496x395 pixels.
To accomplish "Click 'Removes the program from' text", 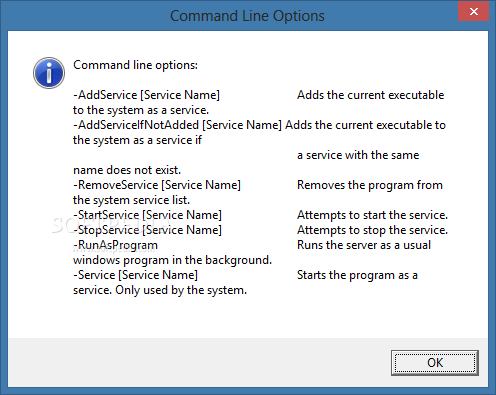I will (x=370, y=185).
